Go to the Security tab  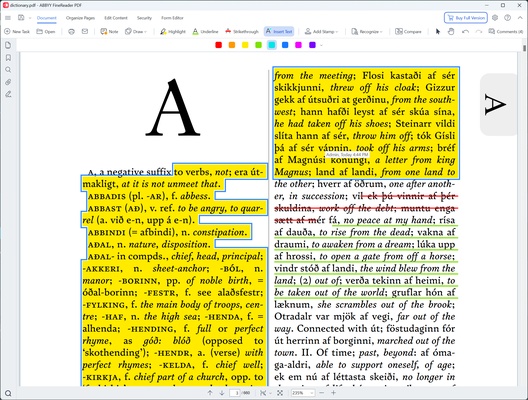click(x=144, y=18)
